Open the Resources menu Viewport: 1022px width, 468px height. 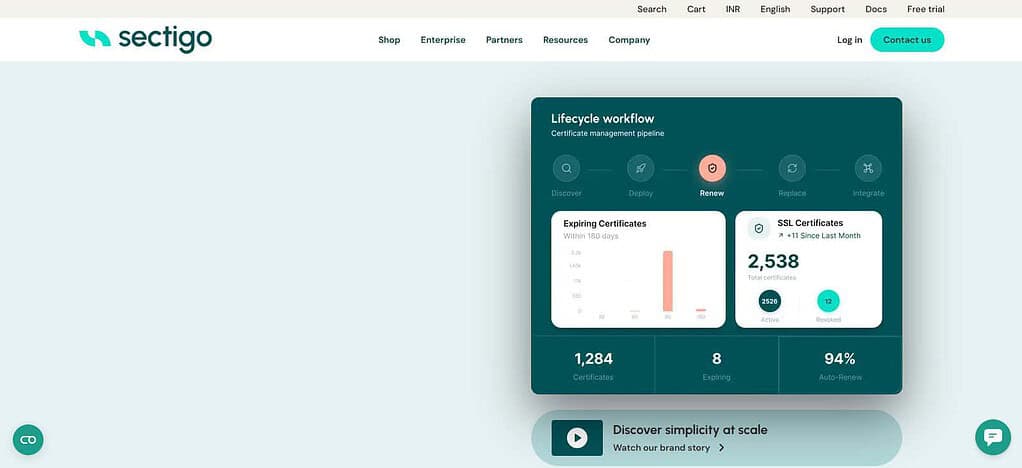(x=566, y=40)
